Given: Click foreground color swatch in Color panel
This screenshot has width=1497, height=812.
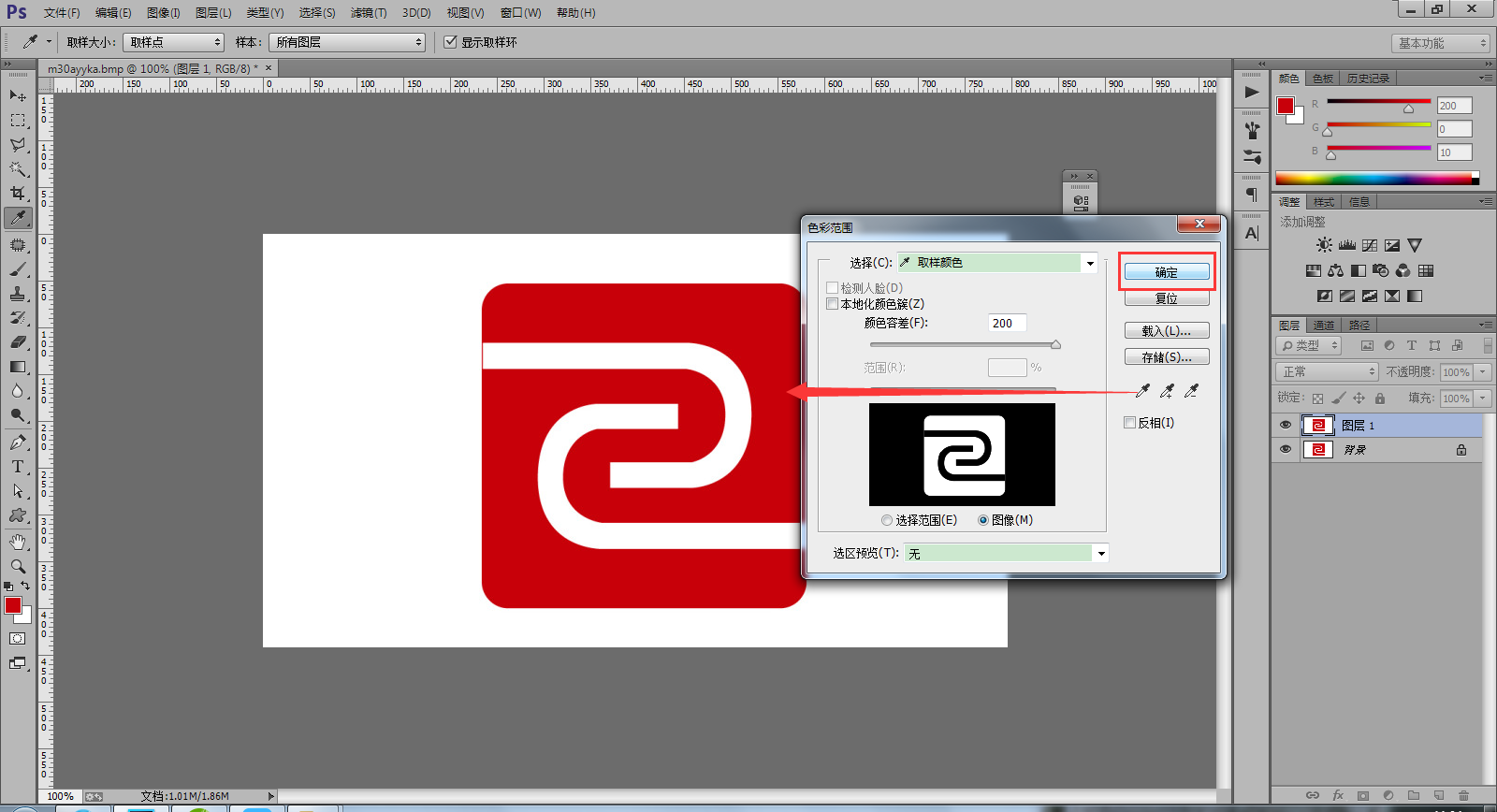Looking at the screenshot, I should [x=1286, y=106].
